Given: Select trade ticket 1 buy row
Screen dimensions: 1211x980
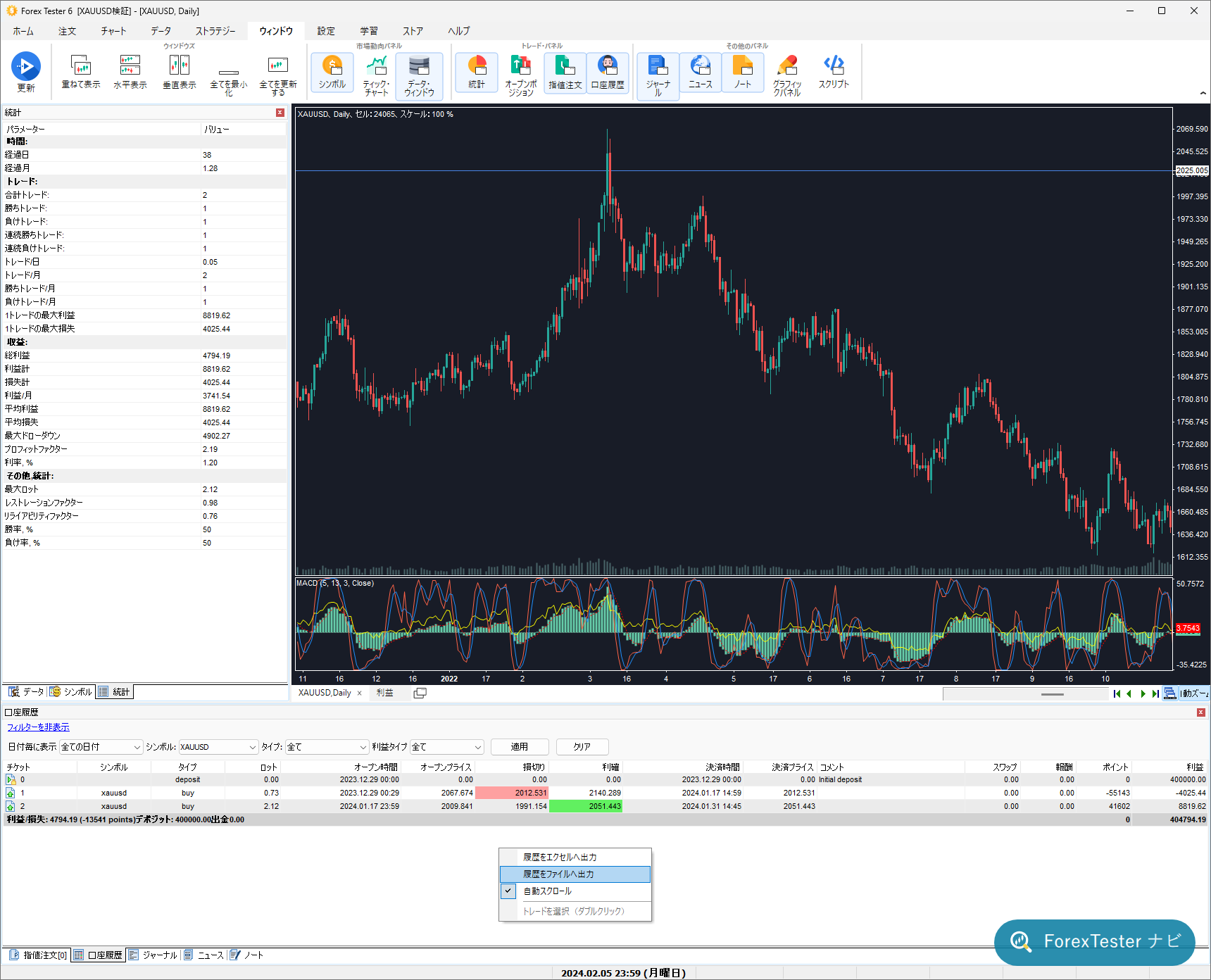Looking at the screenshot, I should (605, 793).
